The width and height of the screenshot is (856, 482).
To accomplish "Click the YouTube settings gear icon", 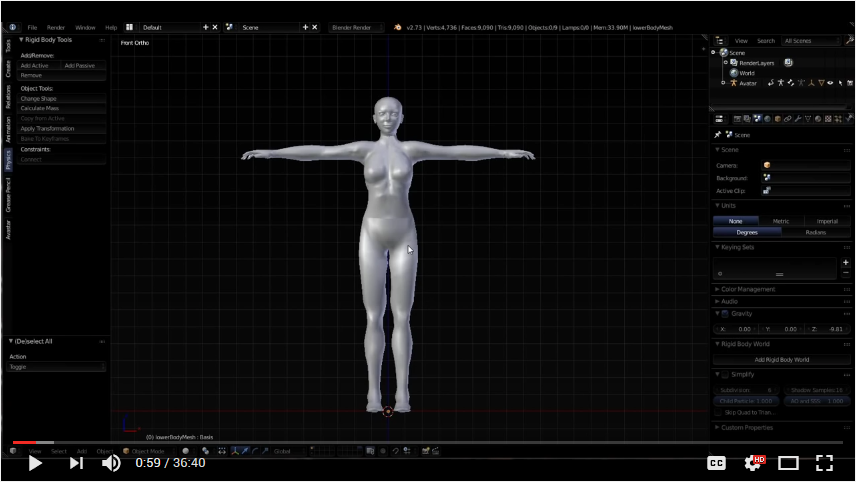I will (x=754, y=463).
